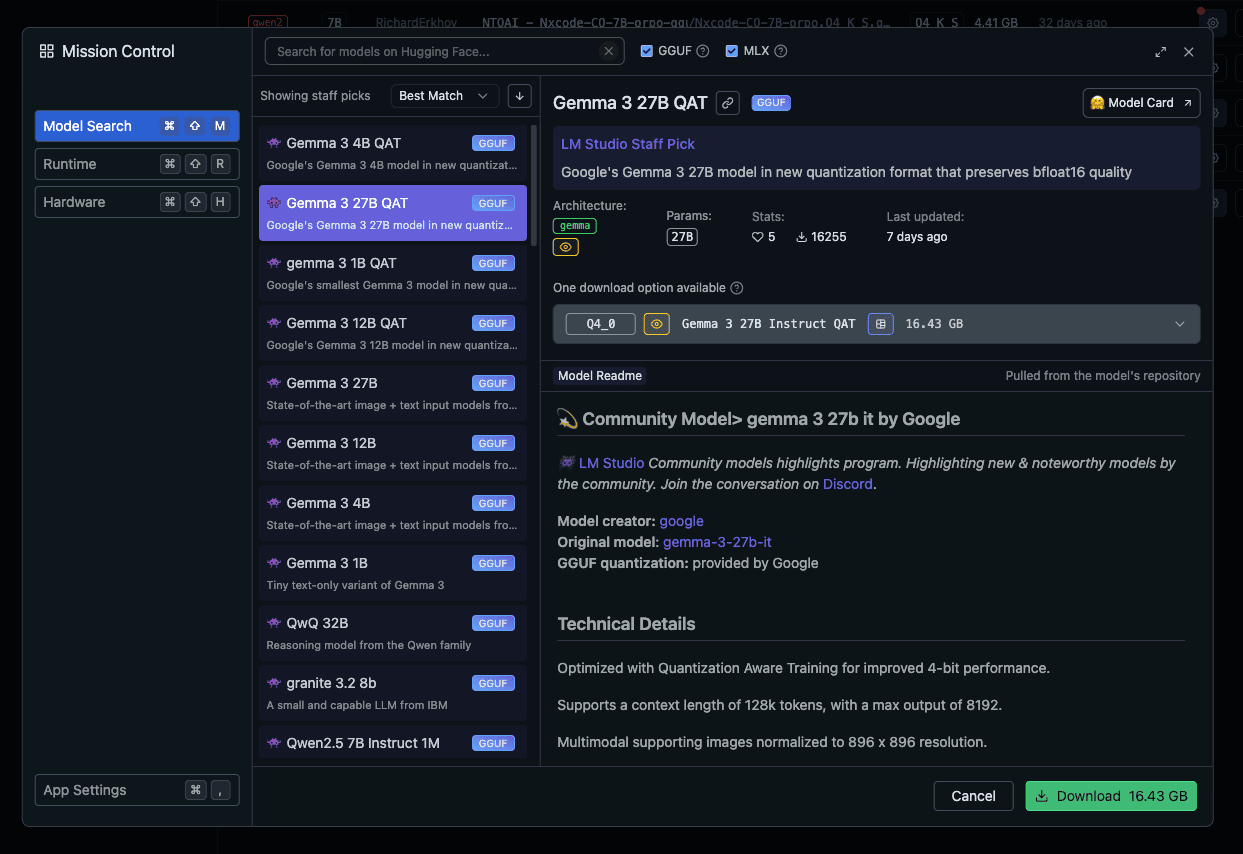The image size is (1243, 854).
Task: Open the gear icon in the background window
Action: point(1213,22)
